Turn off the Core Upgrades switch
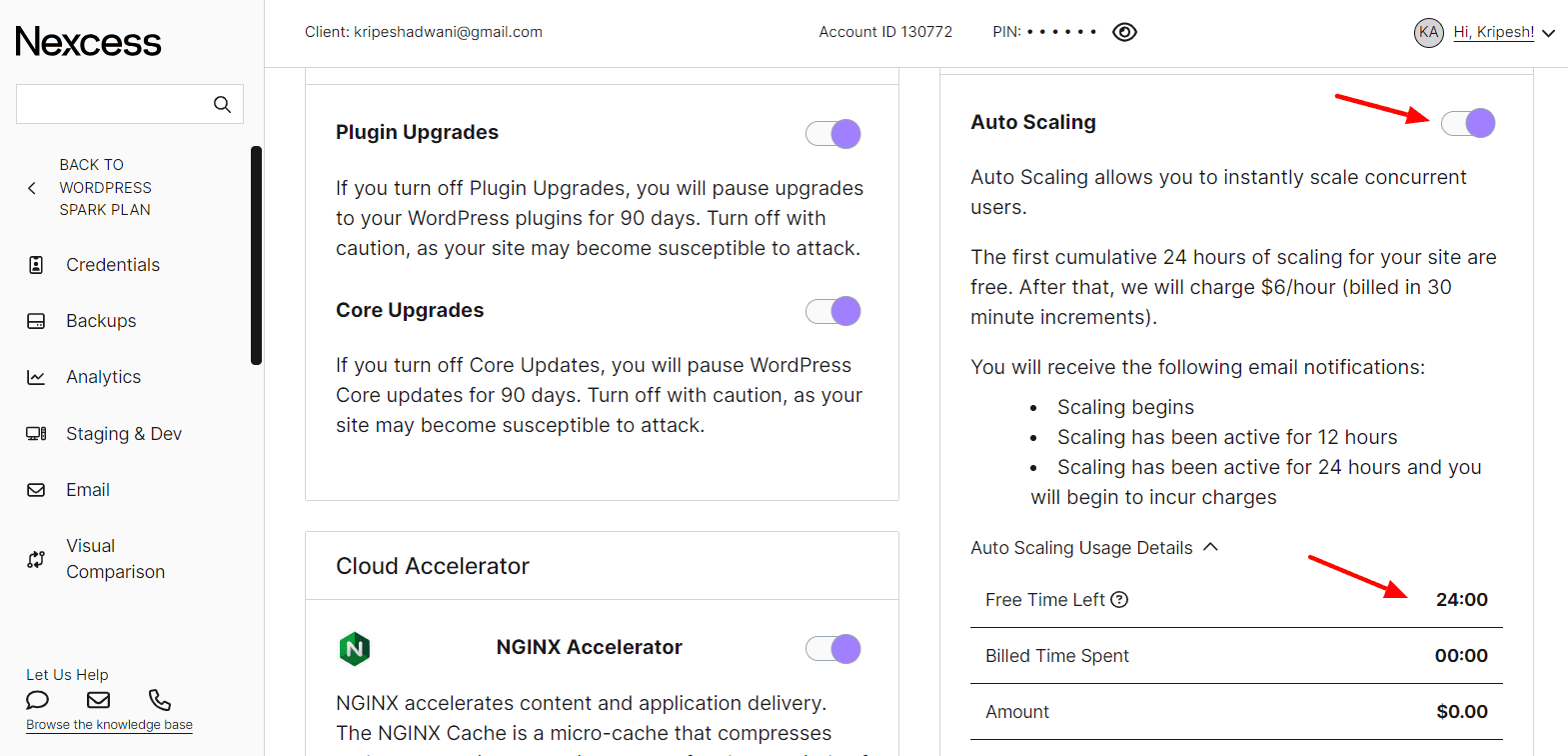 click(833, 311)
